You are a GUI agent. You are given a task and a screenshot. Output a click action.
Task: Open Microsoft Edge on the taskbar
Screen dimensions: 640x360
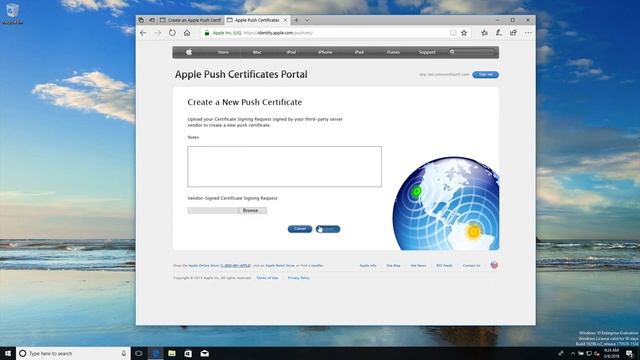click(156, 353)
